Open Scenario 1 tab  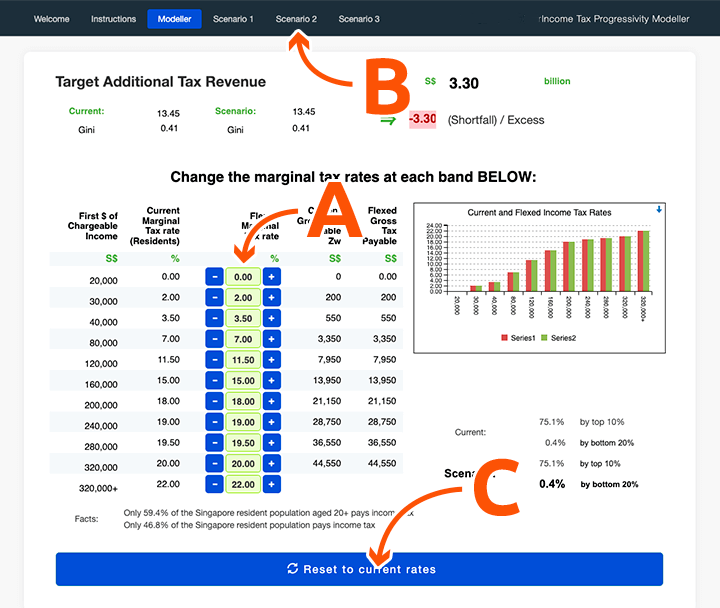tap(233, 19)
